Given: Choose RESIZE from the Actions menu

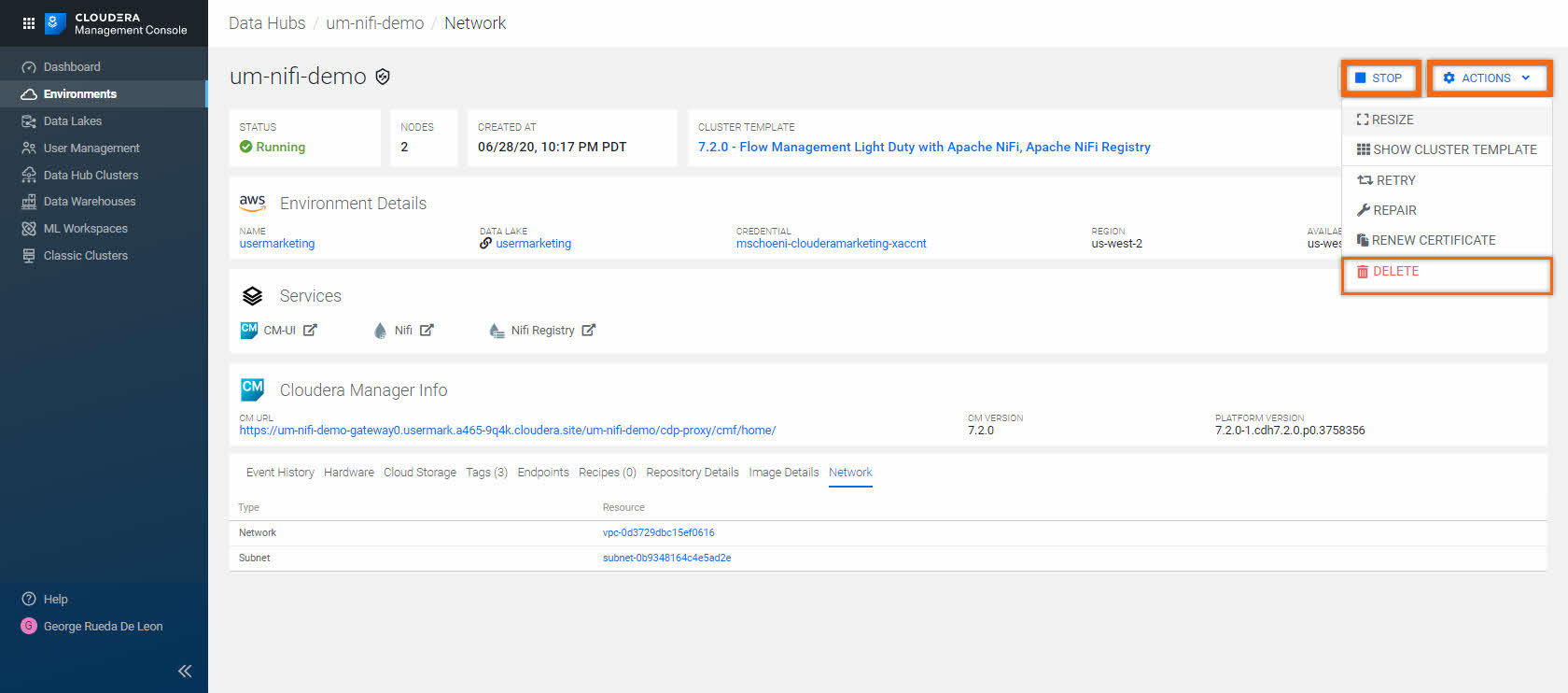Looking at the screenshot, I should [x=1447, y=120].
